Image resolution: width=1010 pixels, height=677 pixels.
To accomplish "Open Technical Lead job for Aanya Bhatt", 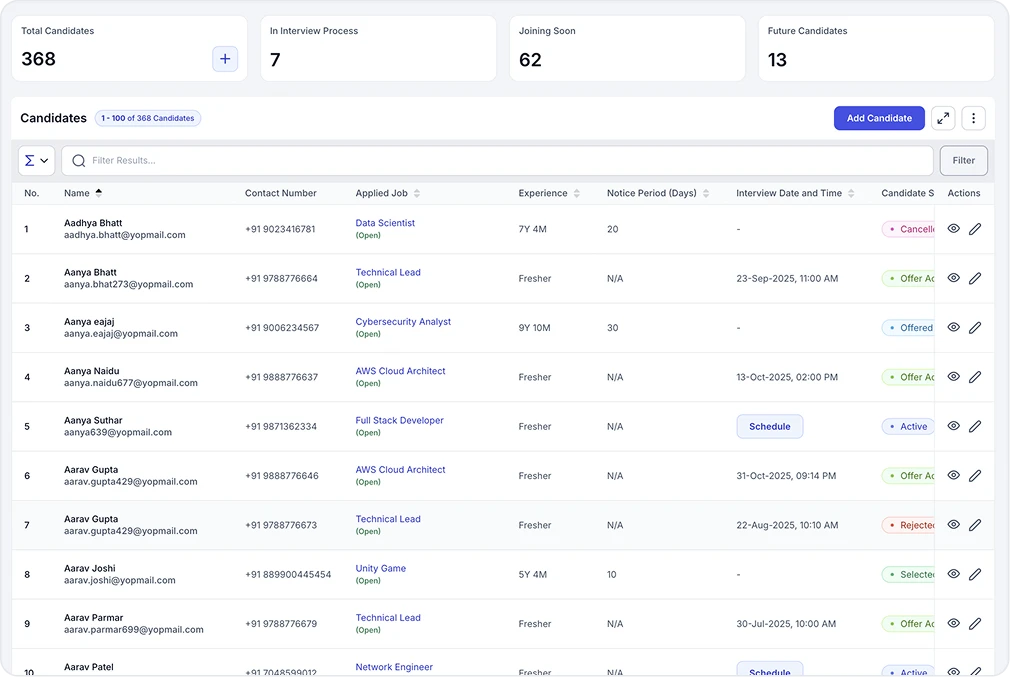I will [x=388, y=272].
